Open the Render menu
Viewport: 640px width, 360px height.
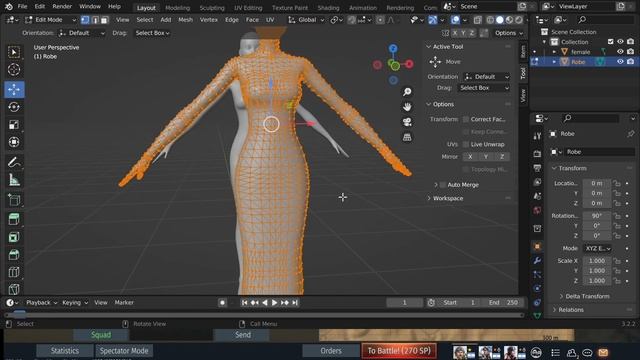(x=62, y=7)
